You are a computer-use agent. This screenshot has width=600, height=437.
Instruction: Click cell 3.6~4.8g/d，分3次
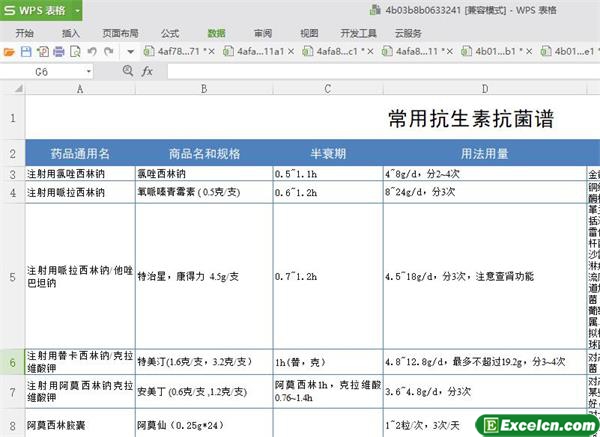pos(485,392)
